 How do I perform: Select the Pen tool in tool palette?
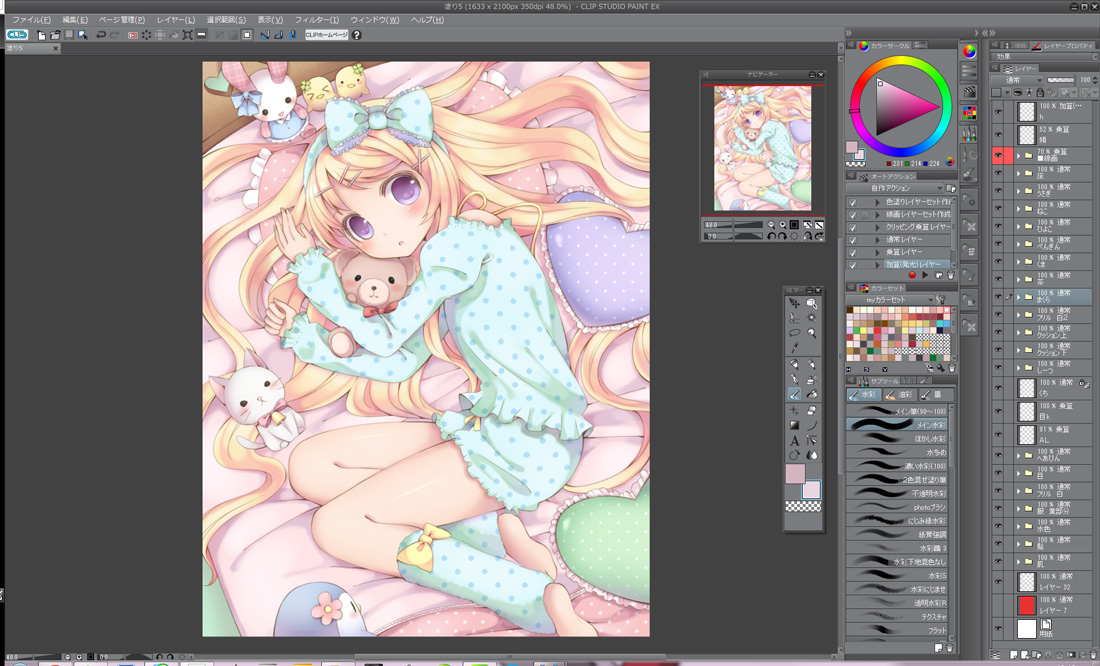click(794, 364)
